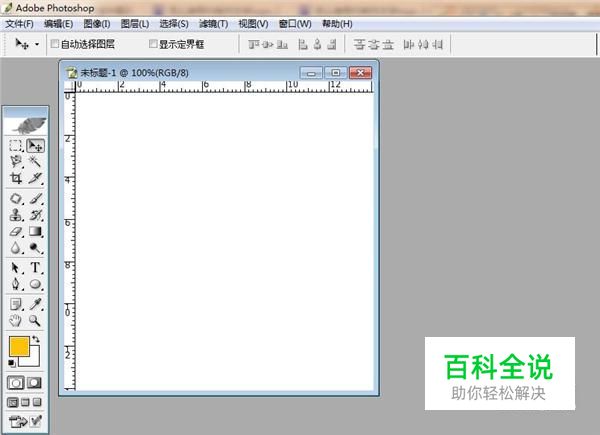Viewport: 600px width, 435px height.
Task: Enable the 显示定界框 checkbox
Action: point(153,44)
